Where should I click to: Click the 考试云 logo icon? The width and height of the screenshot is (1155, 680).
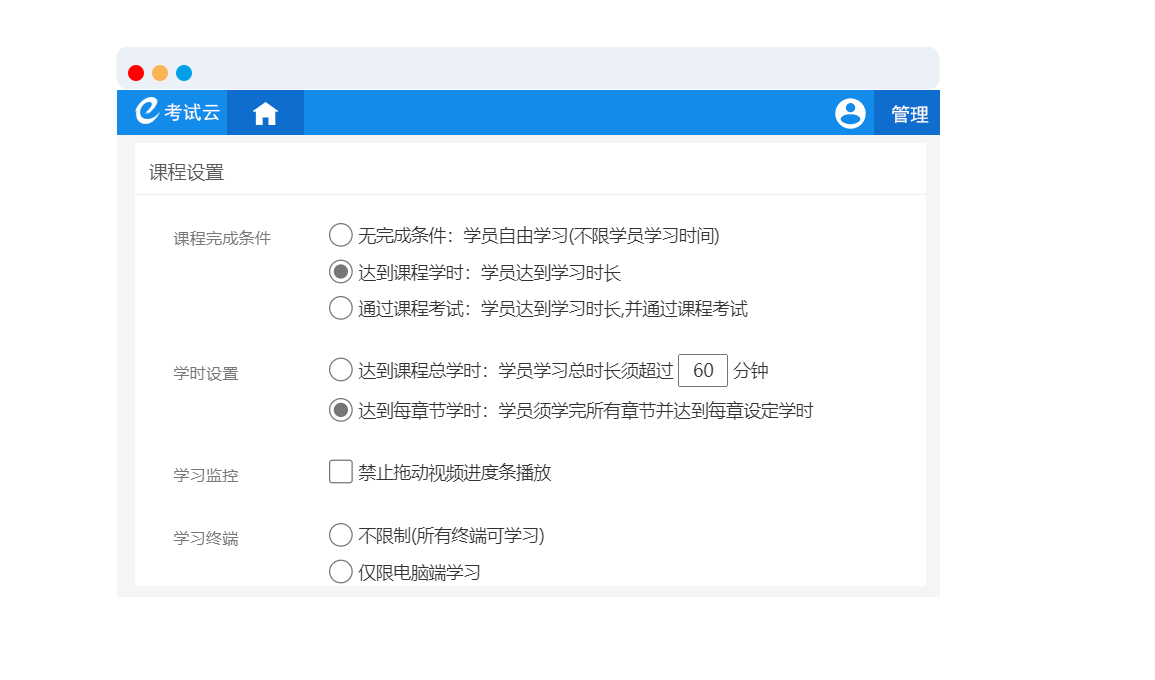point(148,111)
